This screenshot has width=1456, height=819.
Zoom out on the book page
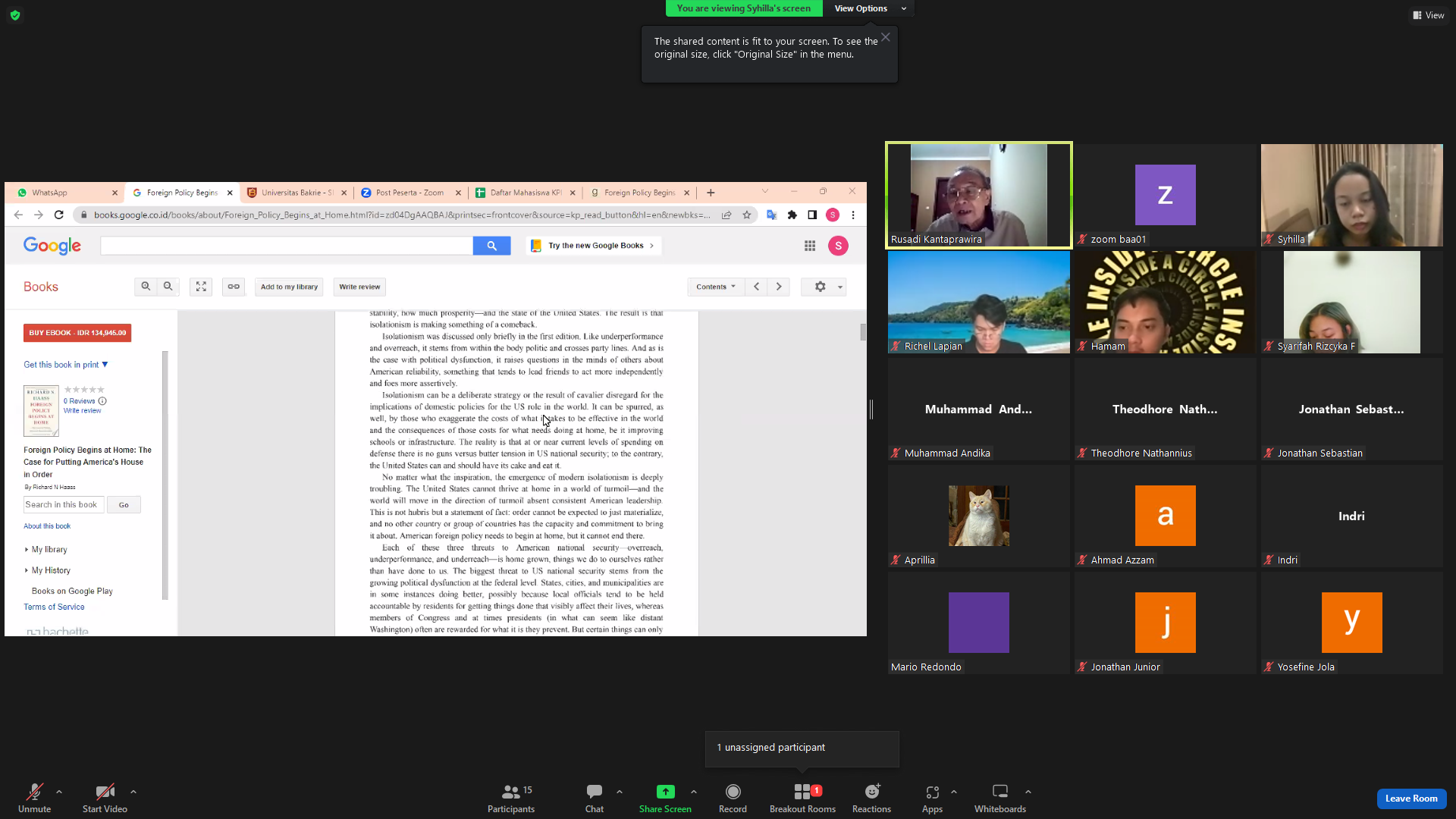(168, 287)
